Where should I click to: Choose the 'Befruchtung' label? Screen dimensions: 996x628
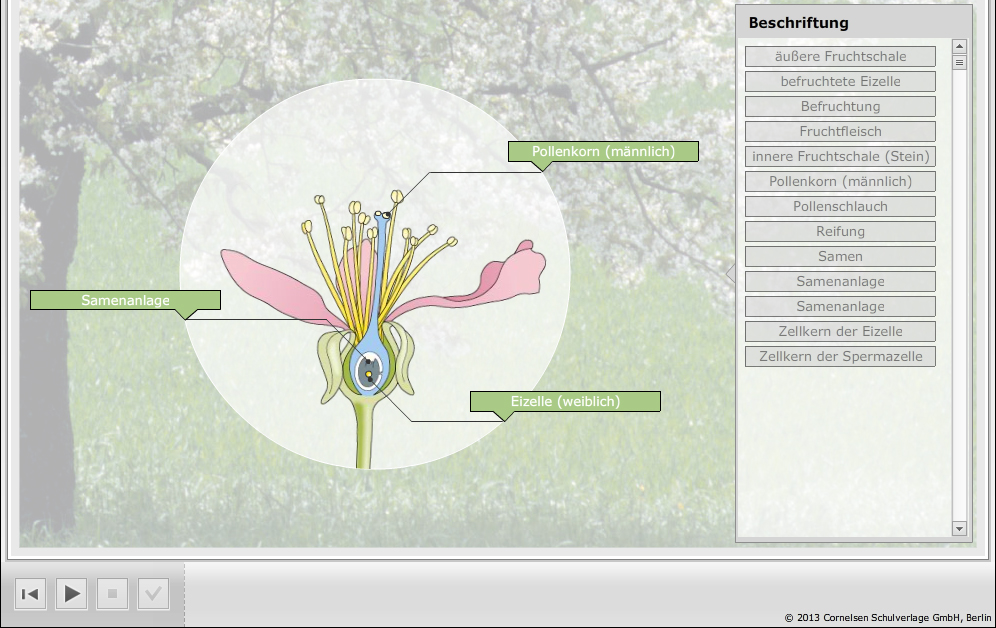pos(840,106)
